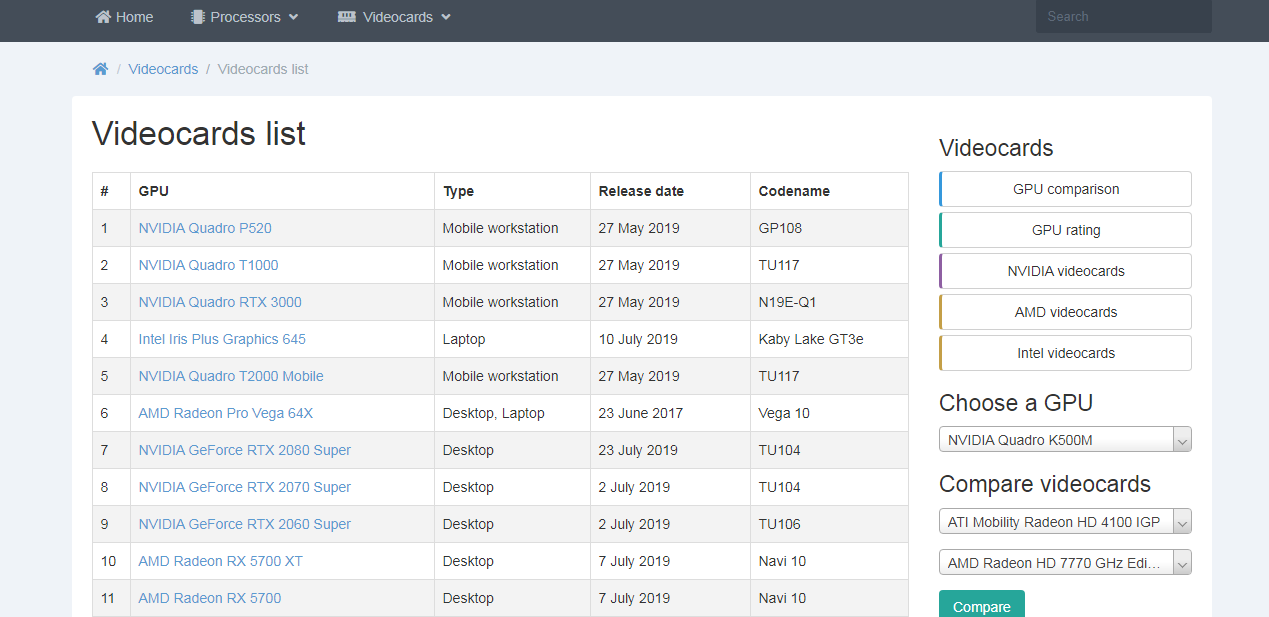Click the Release date column header

point(670,191)
